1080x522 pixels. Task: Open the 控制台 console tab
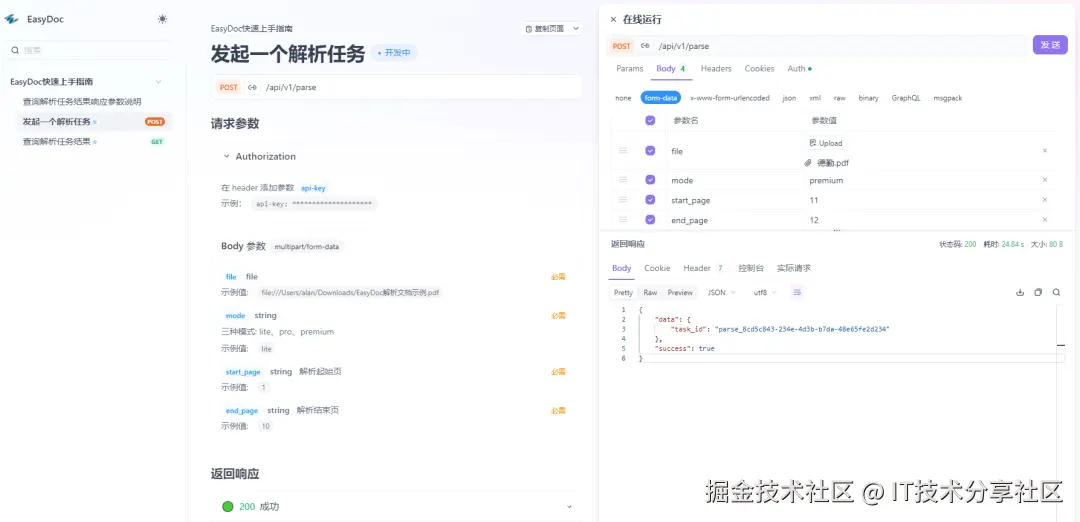pyautogui.click(x=750, y=269)
